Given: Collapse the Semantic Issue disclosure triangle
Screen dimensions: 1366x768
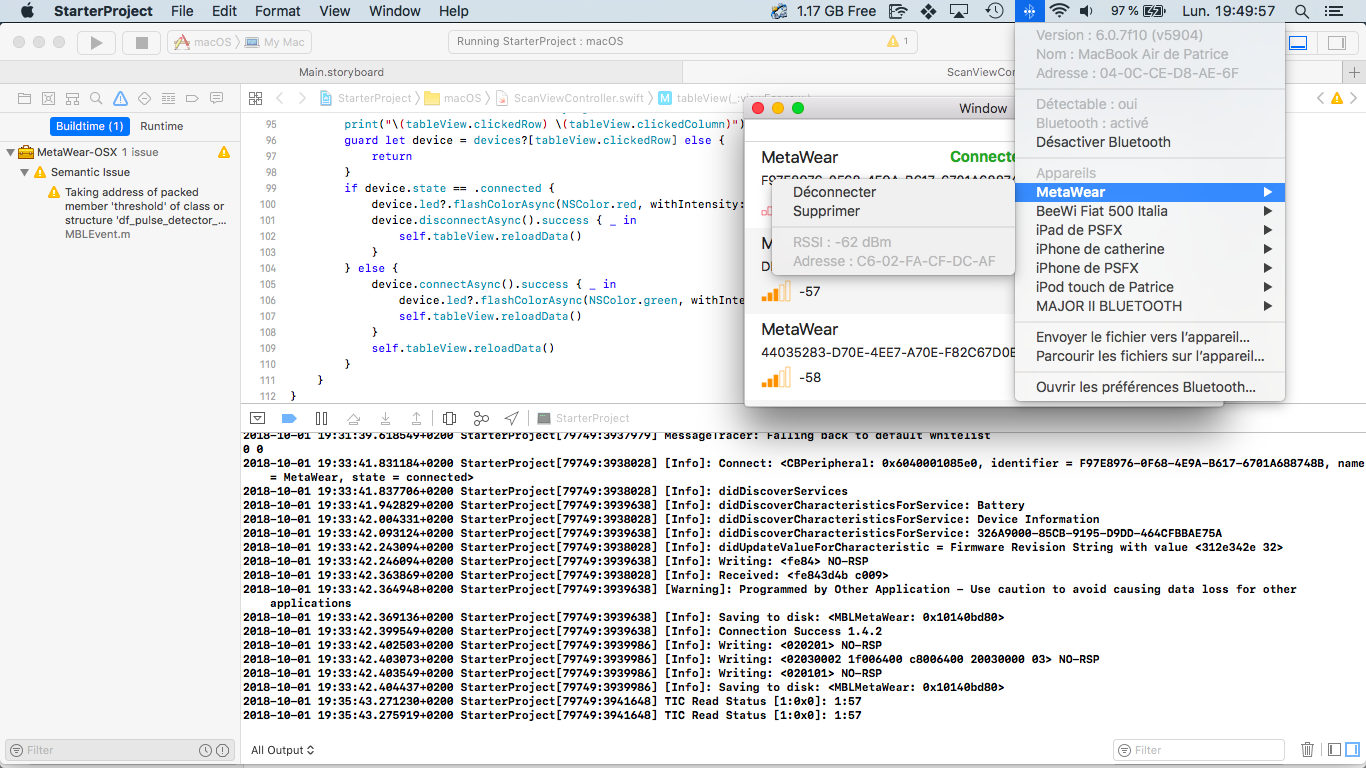Looking at the screenshot, I should [x=26, y=173].
